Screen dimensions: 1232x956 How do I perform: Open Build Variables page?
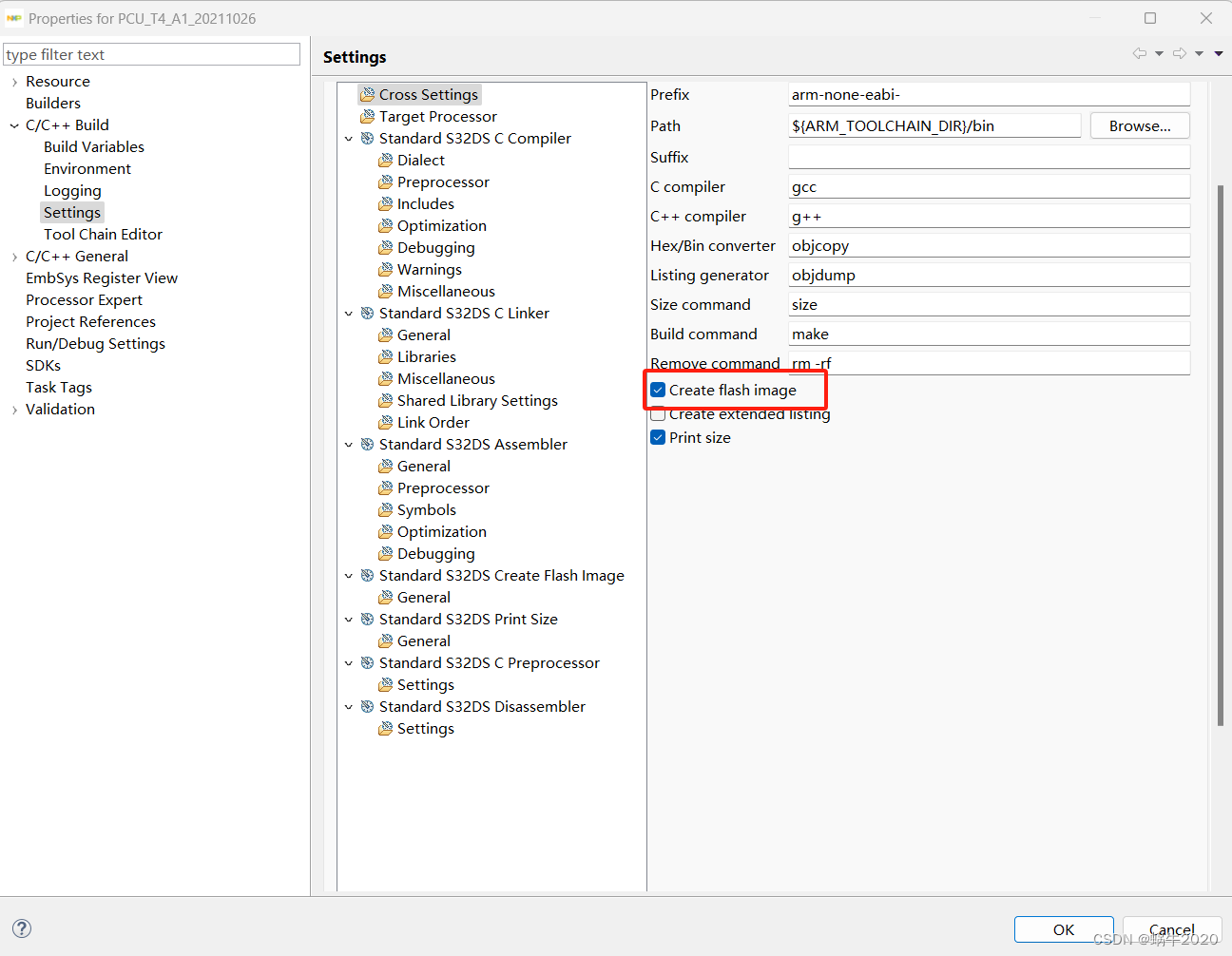coord(94,146)
